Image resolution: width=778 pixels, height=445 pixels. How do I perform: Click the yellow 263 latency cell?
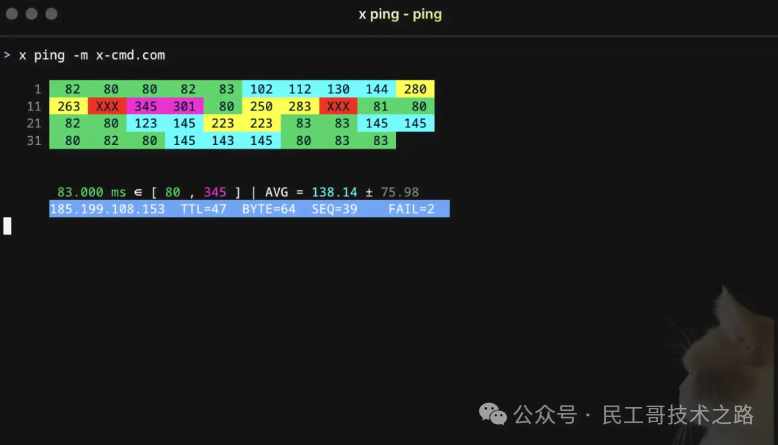[68, 106]
